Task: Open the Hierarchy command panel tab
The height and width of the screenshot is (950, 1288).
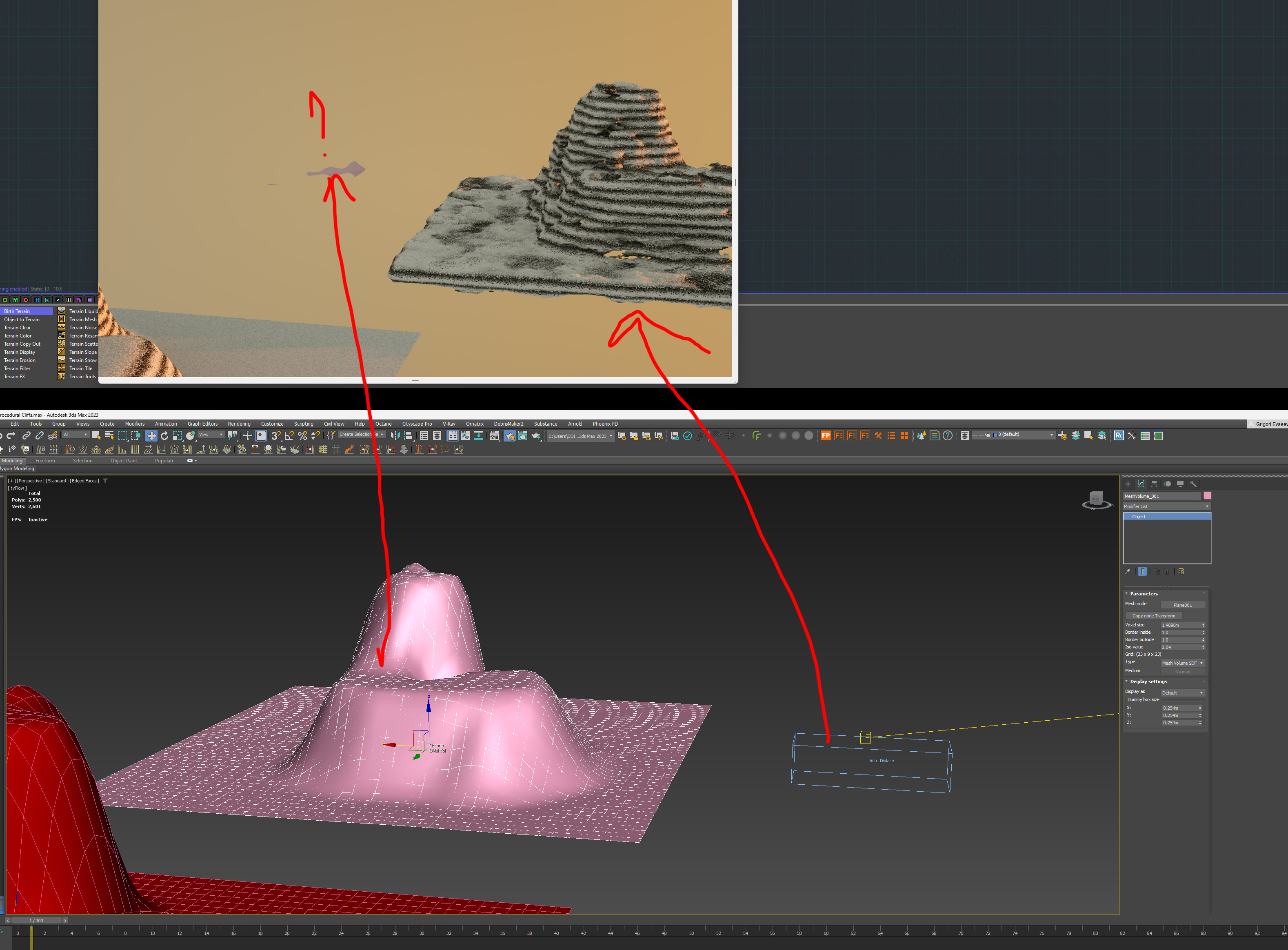Action: (1154, 484)
